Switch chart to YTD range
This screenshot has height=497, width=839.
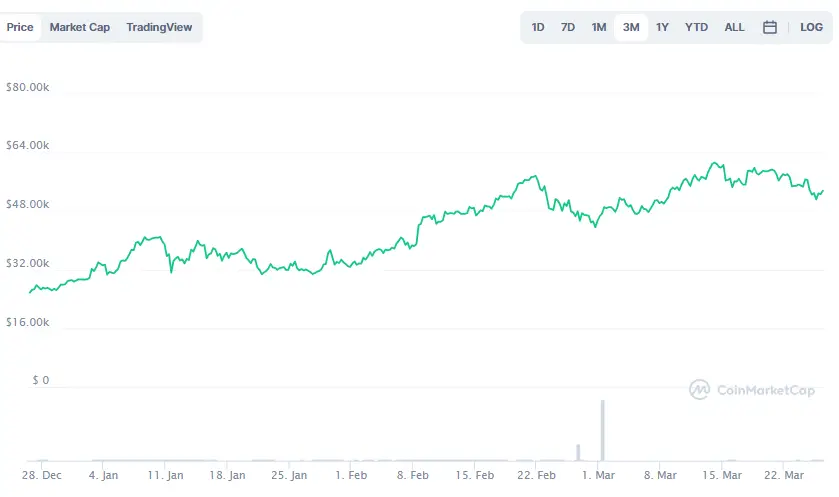[x=696, y=27]
